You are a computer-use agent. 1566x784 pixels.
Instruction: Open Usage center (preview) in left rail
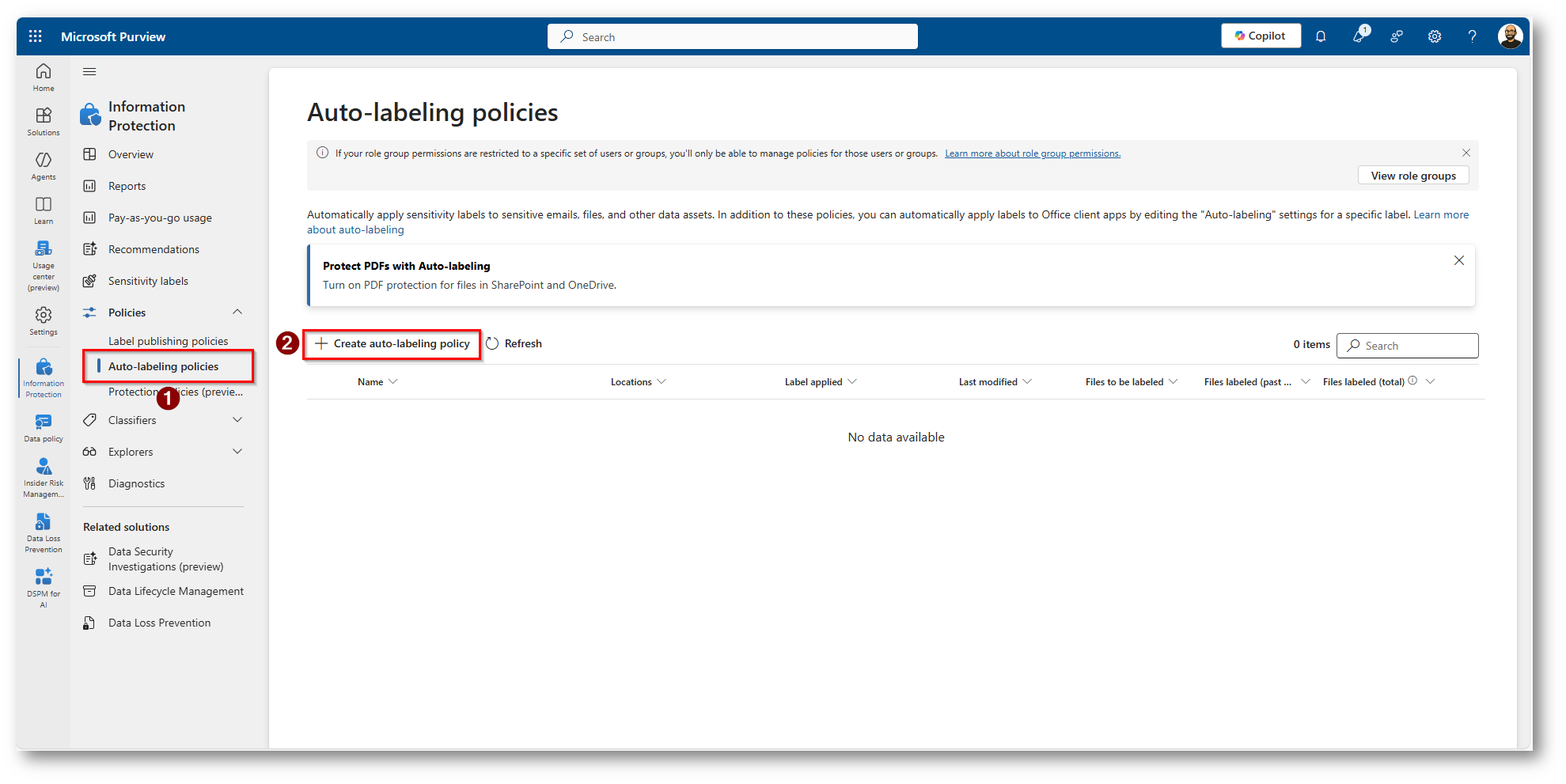(x=44, y=266)
